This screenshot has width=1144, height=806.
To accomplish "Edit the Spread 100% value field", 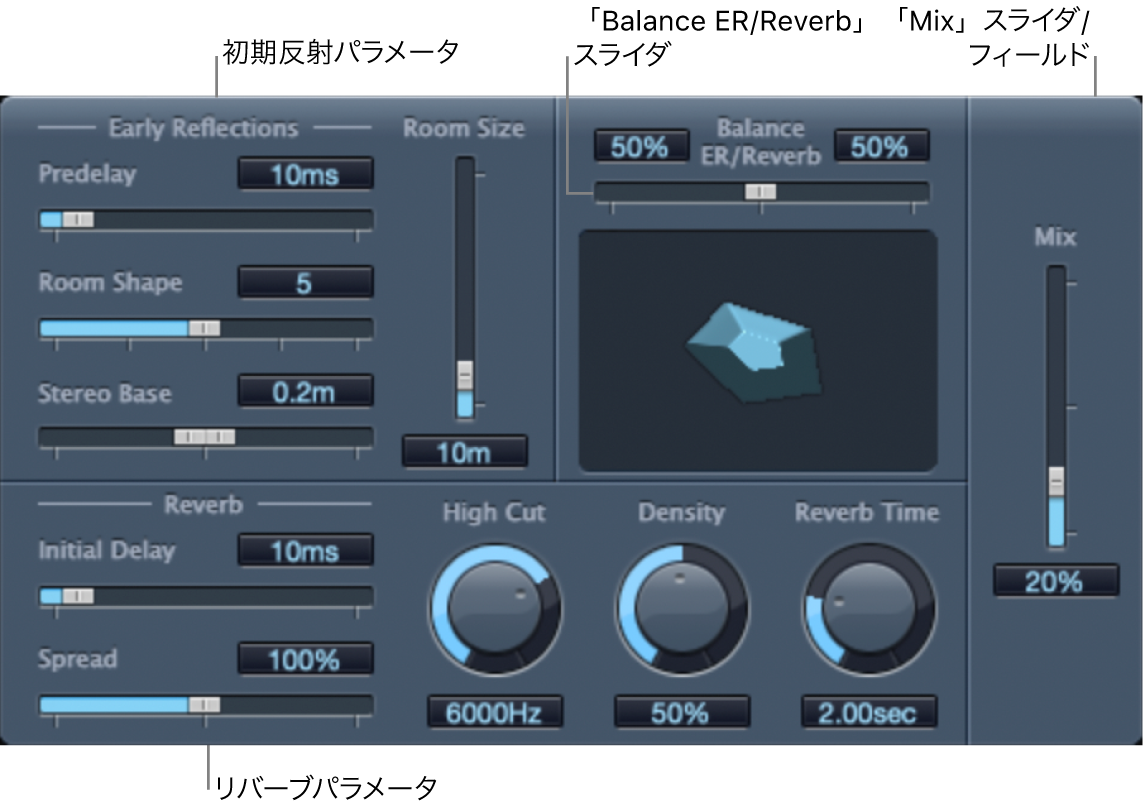I will point(306,659).
